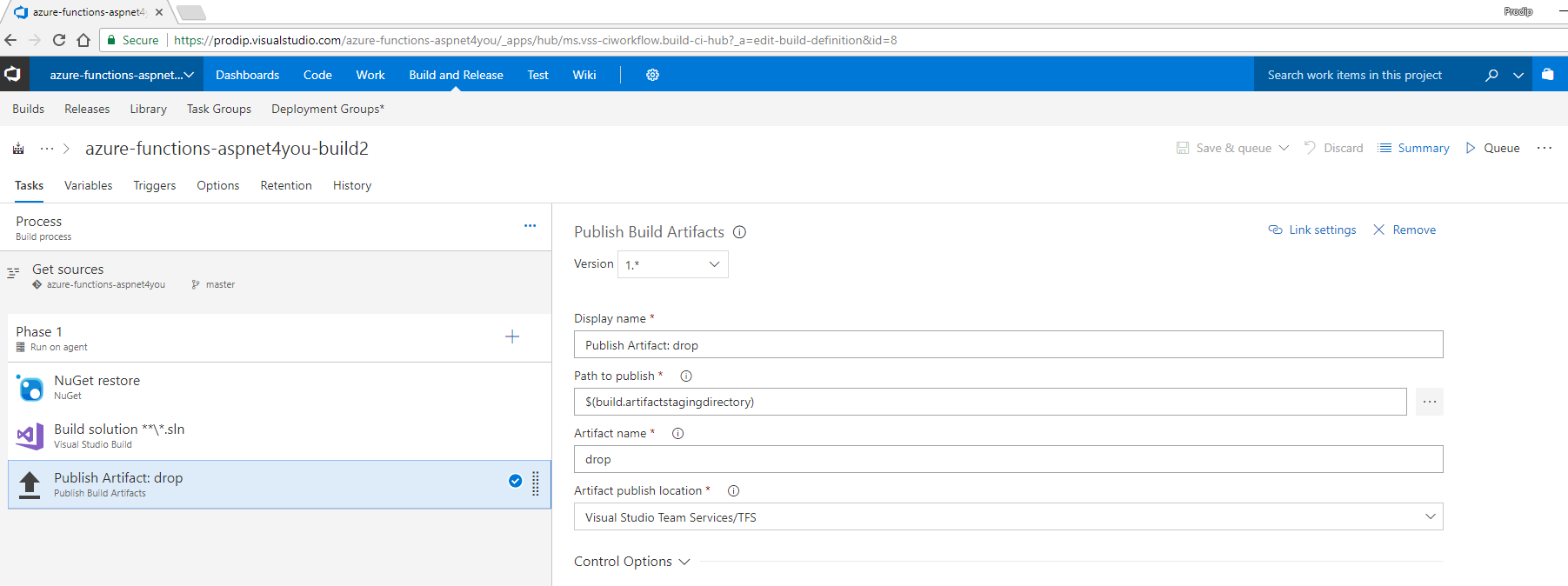Viewport: 1568px width, 586px height.
Task: Show info for Publish Build Artifacts title
Action: (x=739, y=232)
